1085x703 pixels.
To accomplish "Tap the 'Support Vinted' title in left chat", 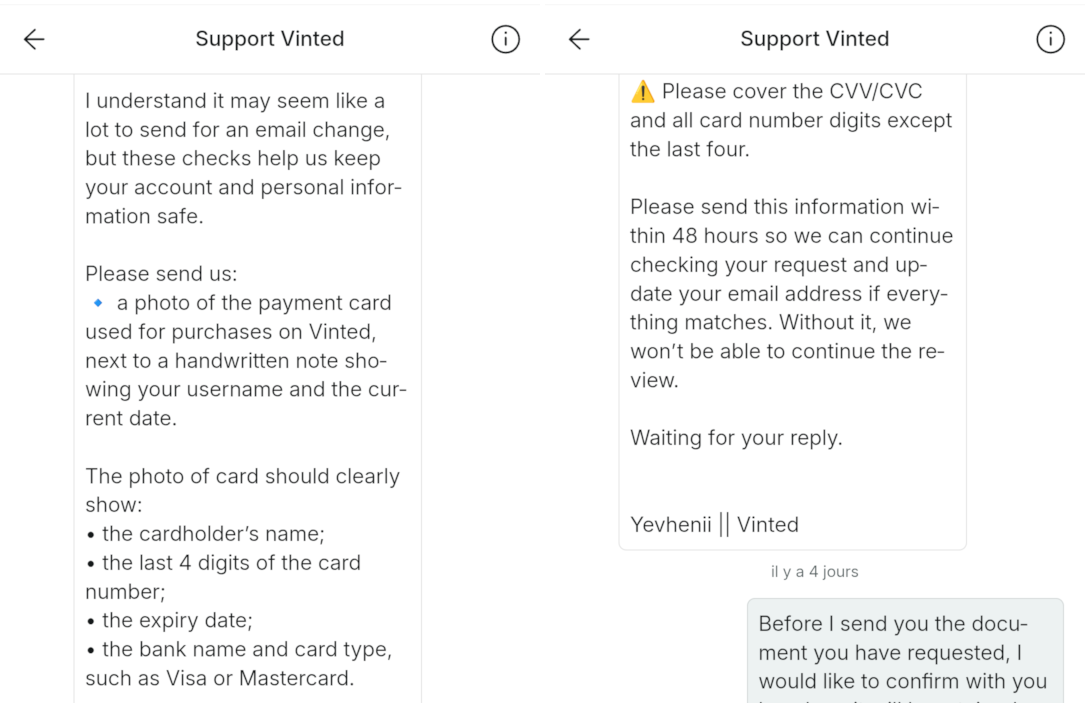I will pos(269,39).
